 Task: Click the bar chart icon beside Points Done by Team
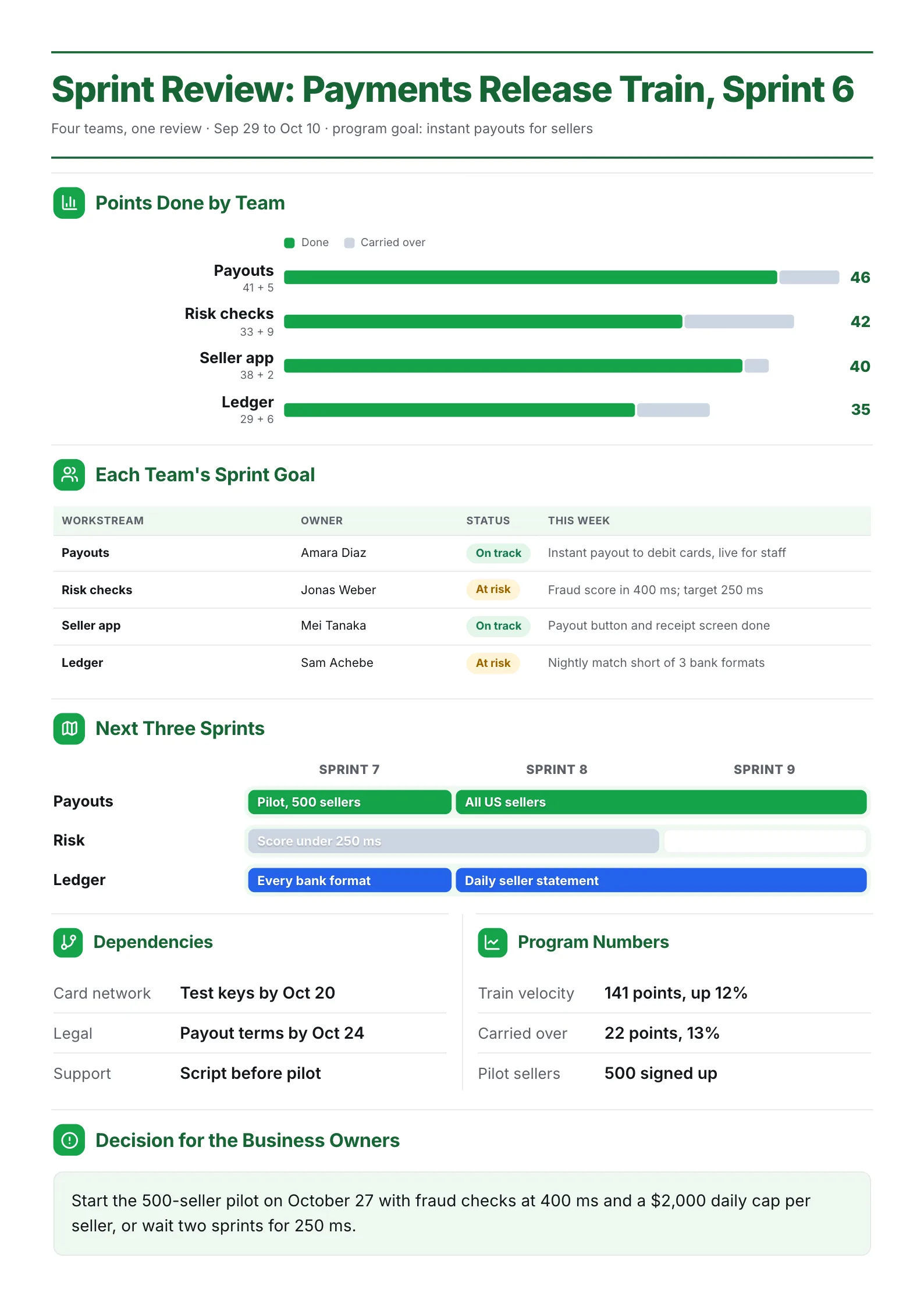pyautogui.click(x=69, y=203)
